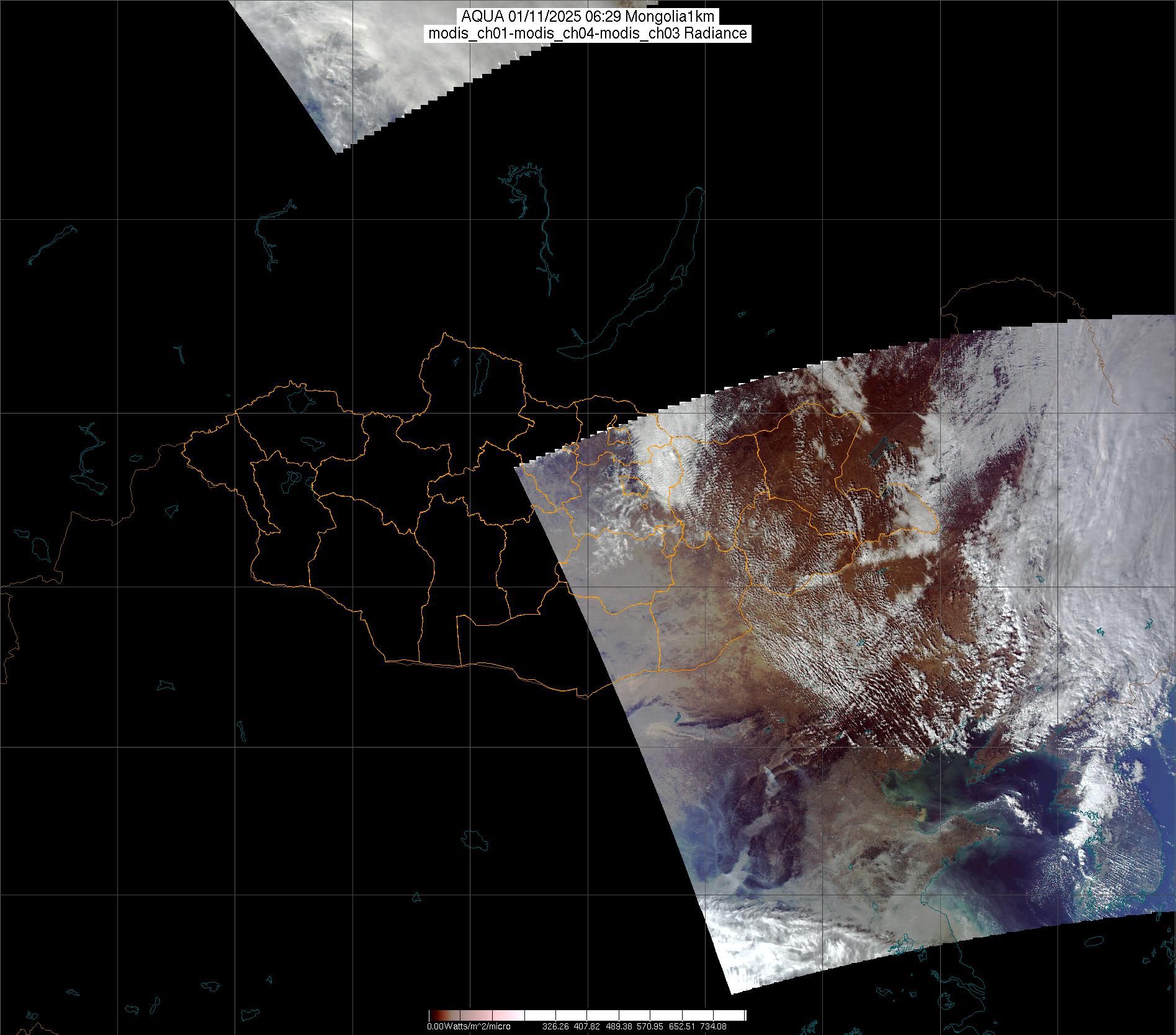Click the 0.00Watts/m^2/micro legend label
The width and height of the screenshot is (1176, 1035).
point(469,1026)
